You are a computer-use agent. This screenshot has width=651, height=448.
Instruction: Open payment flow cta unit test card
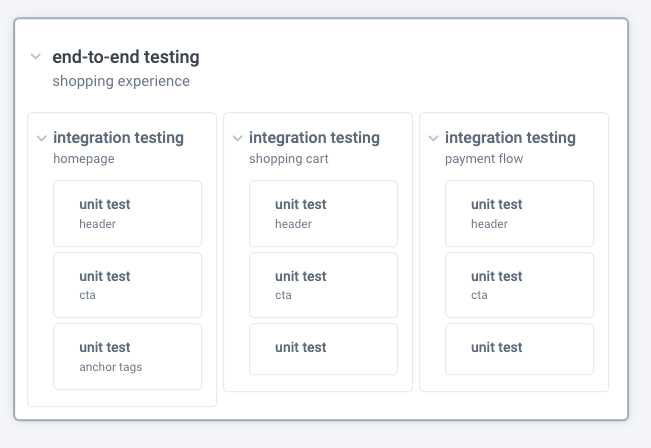[x=519, y=285]
